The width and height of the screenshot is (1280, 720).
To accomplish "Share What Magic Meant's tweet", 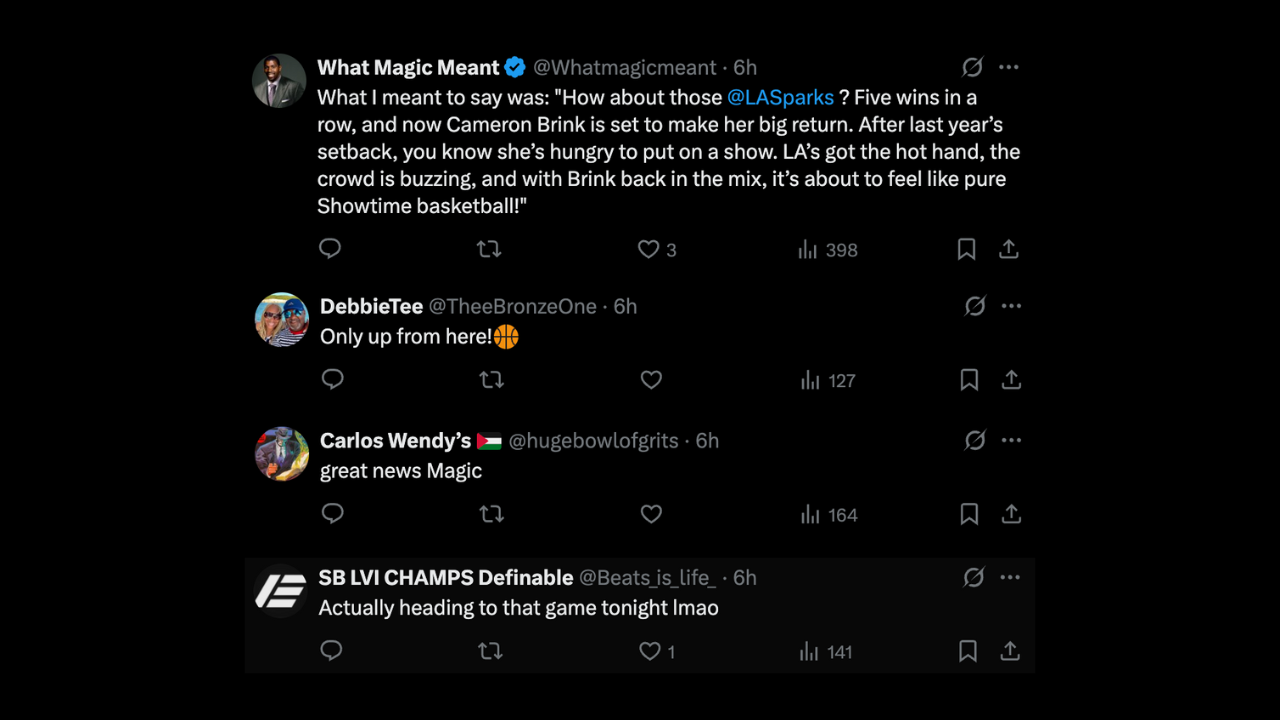I will (1009, 249).
